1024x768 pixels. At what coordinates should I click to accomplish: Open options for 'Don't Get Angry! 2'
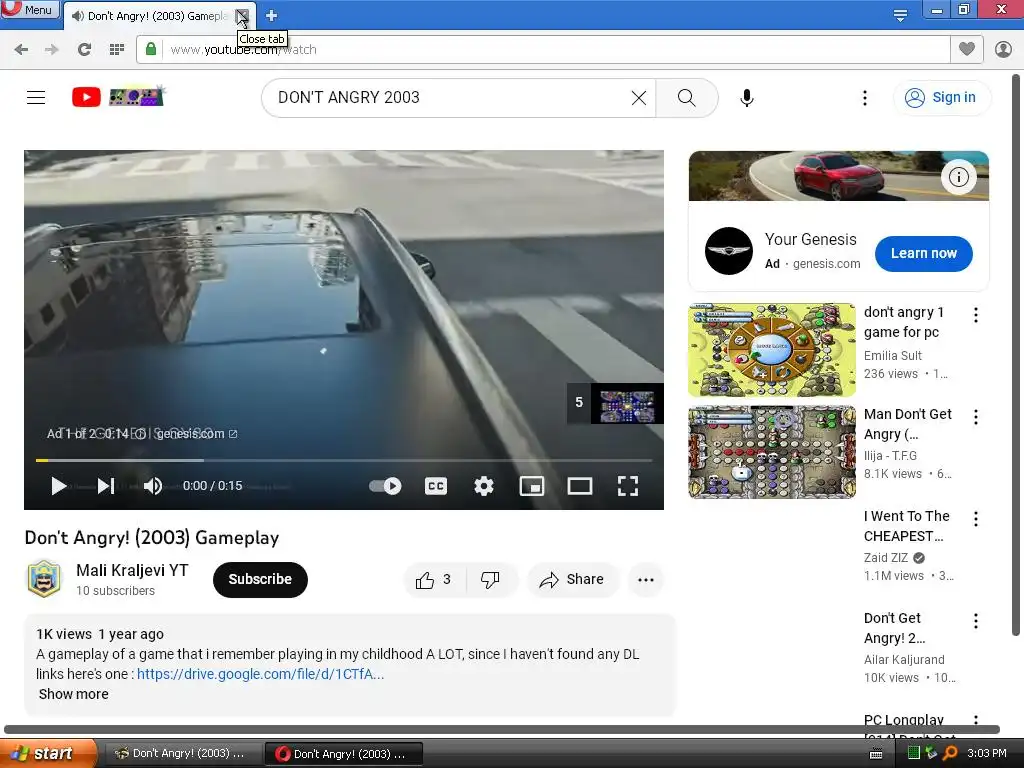coord(976,620)
